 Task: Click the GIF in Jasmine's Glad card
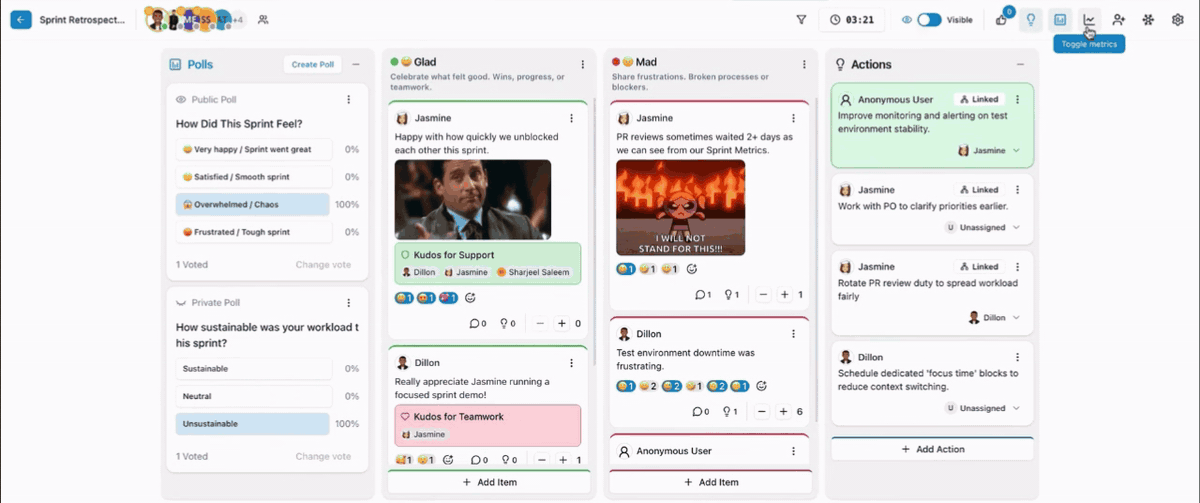473,200
